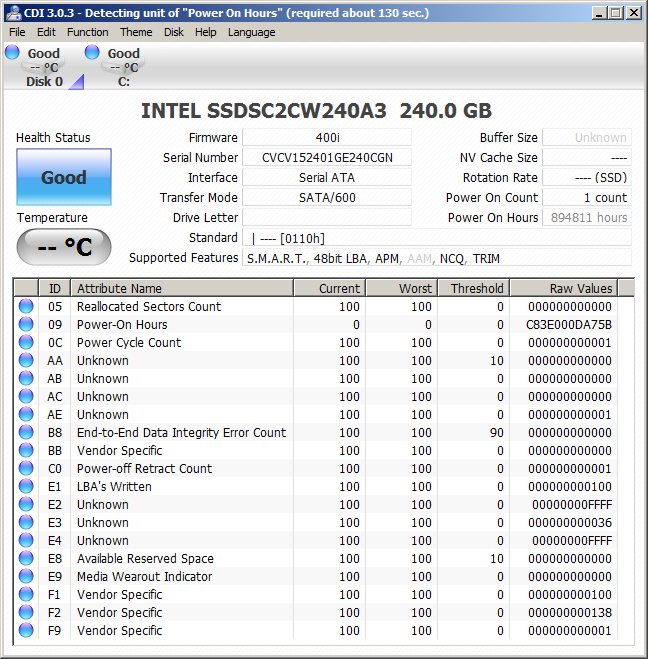The image size is (648, 659).
Task: Click the Power On Hours value field
Action: [586, 218]
